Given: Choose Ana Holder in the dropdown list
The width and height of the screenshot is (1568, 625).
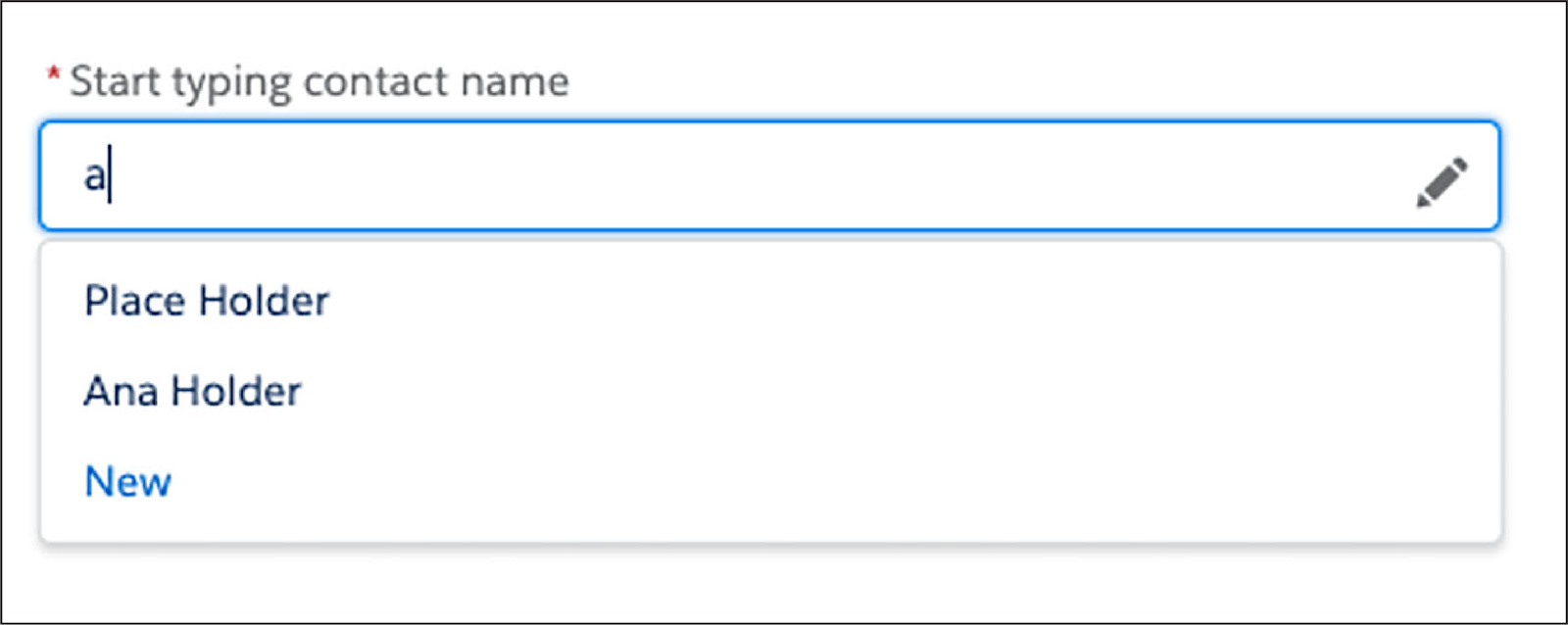Looking at the screenshot, I should point(193,391).
